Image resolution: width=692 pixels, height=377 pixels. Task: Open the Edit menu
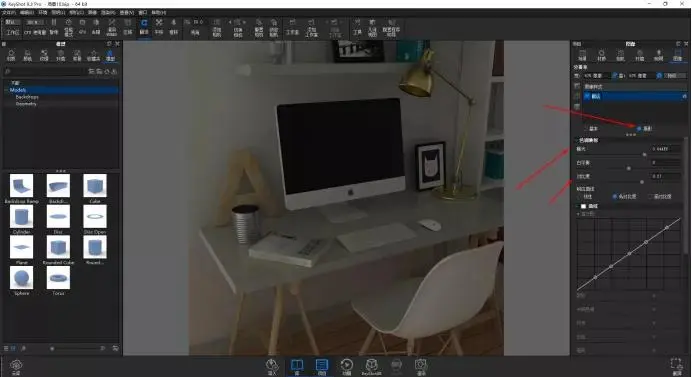[x=27, y=12]
